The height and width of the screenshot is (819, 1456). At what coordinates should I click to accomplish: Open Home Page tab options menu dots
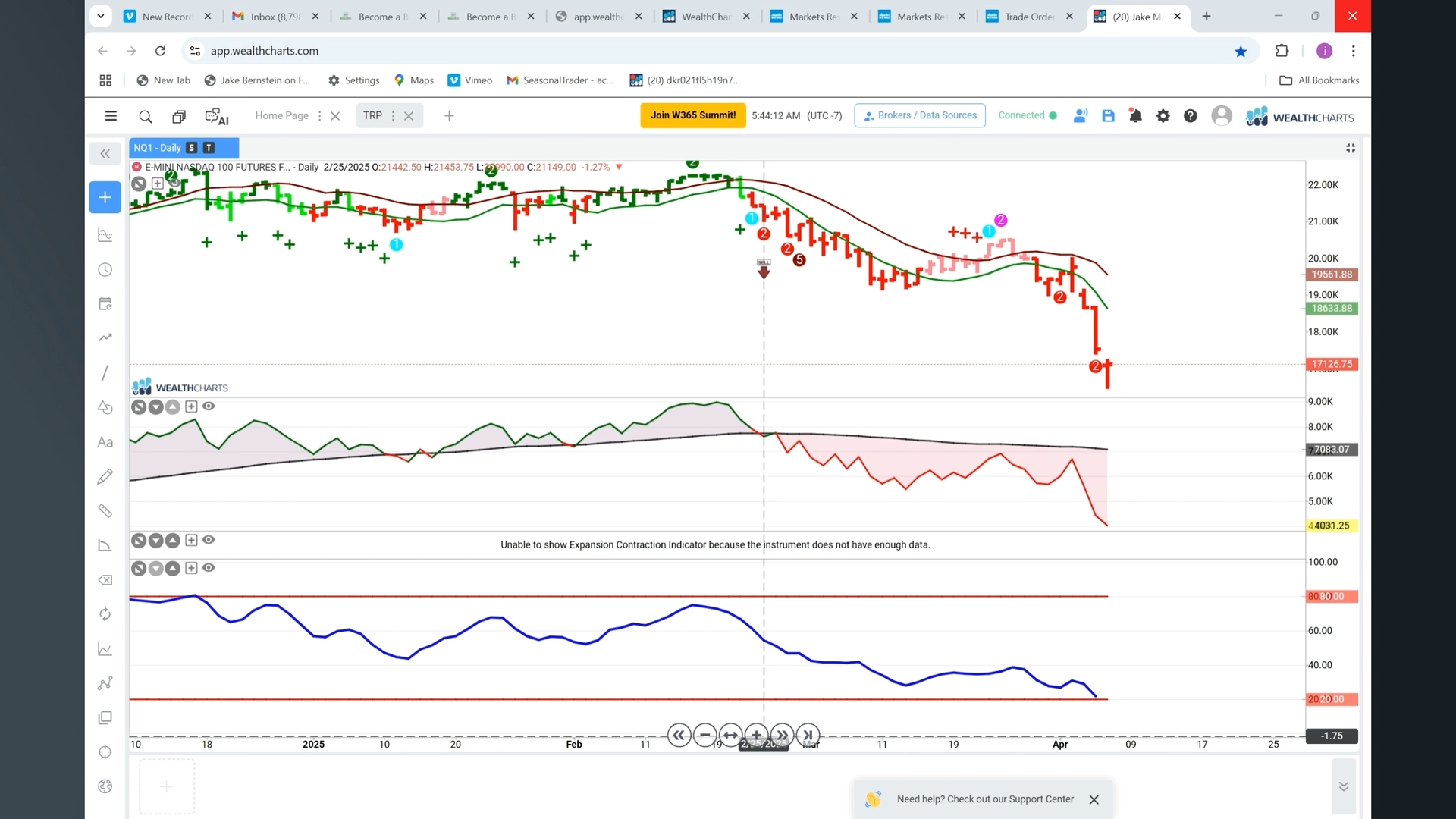319,116
